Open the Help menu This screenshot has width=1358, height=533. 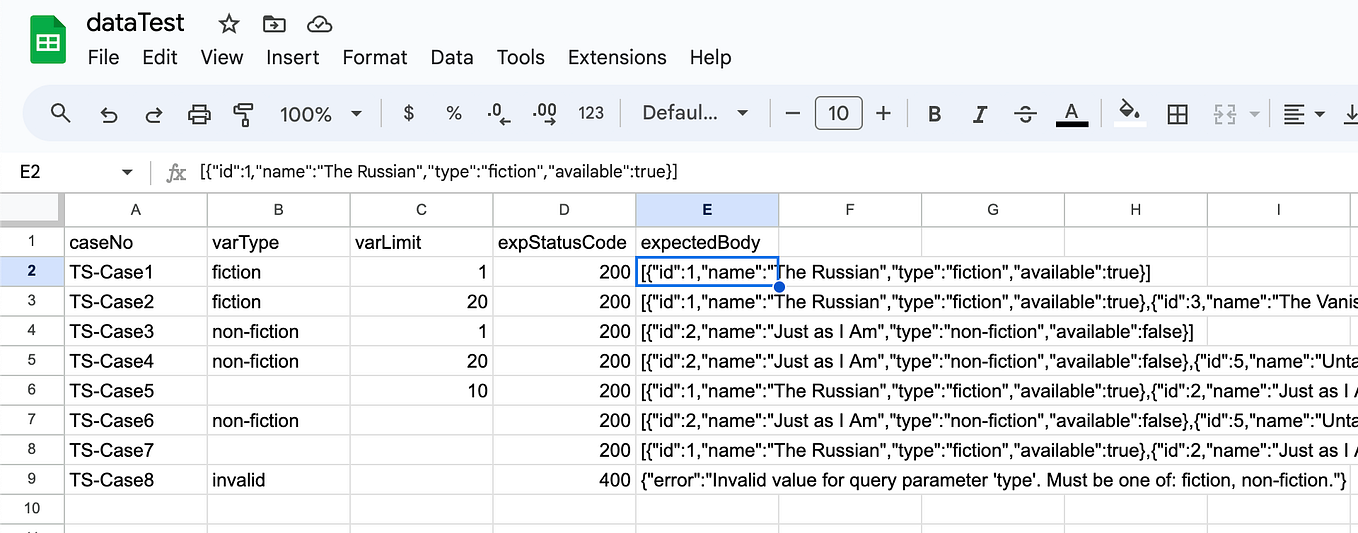coord(710,57)
